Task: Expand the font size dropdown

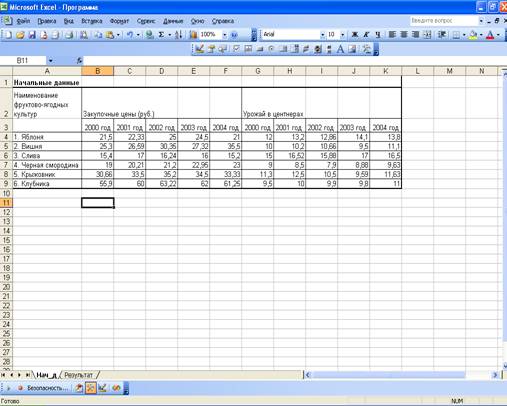Action: click(x=342, y=34)
